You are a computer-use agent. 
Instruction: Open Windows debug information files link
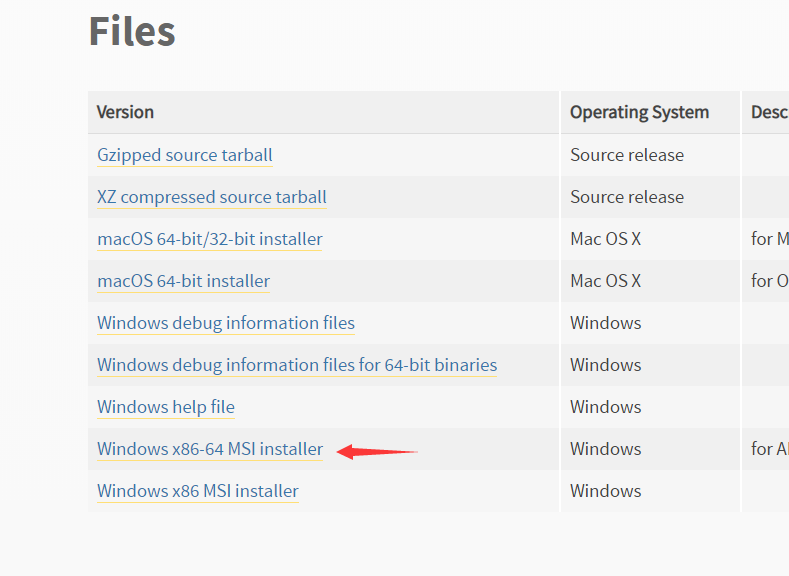point(226,323)
